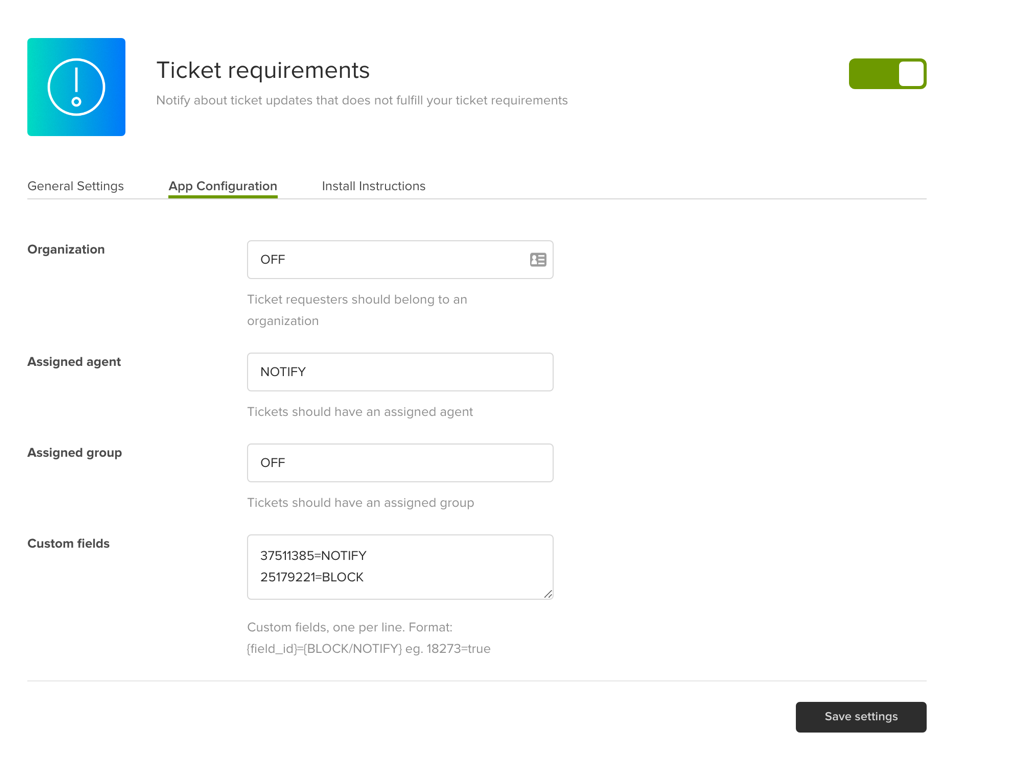The width and height of the screenshot is (1024, 768).
Task: Select the App Configuration tab
Action: tap(223, 186)
